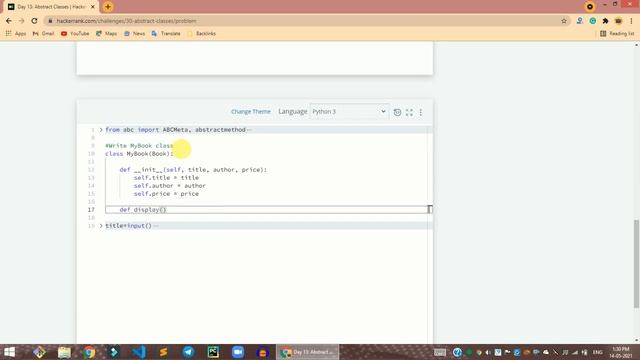
Task: Click the 'self.title = title' line
Action: pyautogui.click(x=167, y=178)
